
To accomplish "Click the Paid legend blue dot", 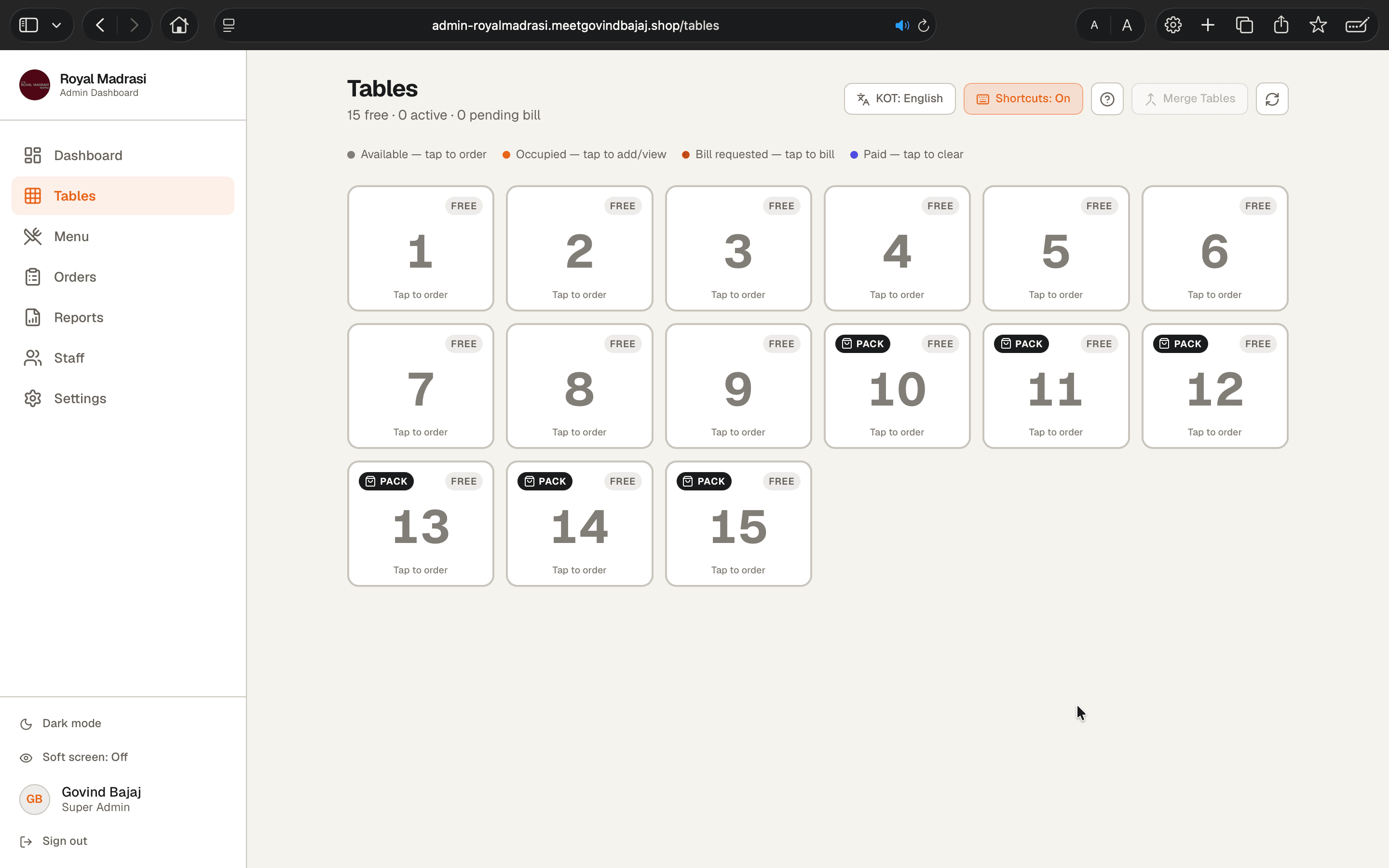I will [x=854, y=155].
